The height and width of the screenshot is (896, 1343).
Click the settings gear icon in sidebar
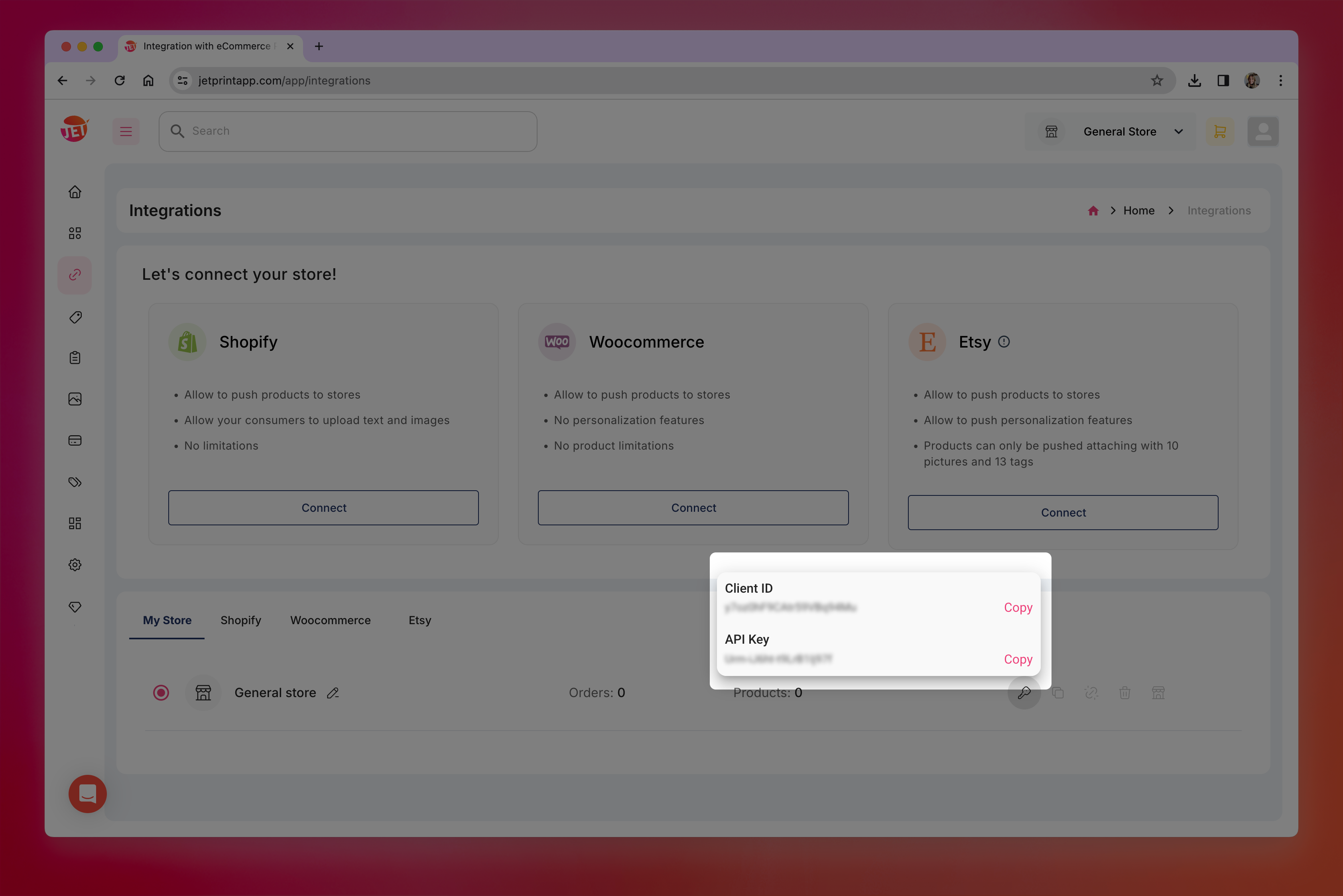pos(75,564)
